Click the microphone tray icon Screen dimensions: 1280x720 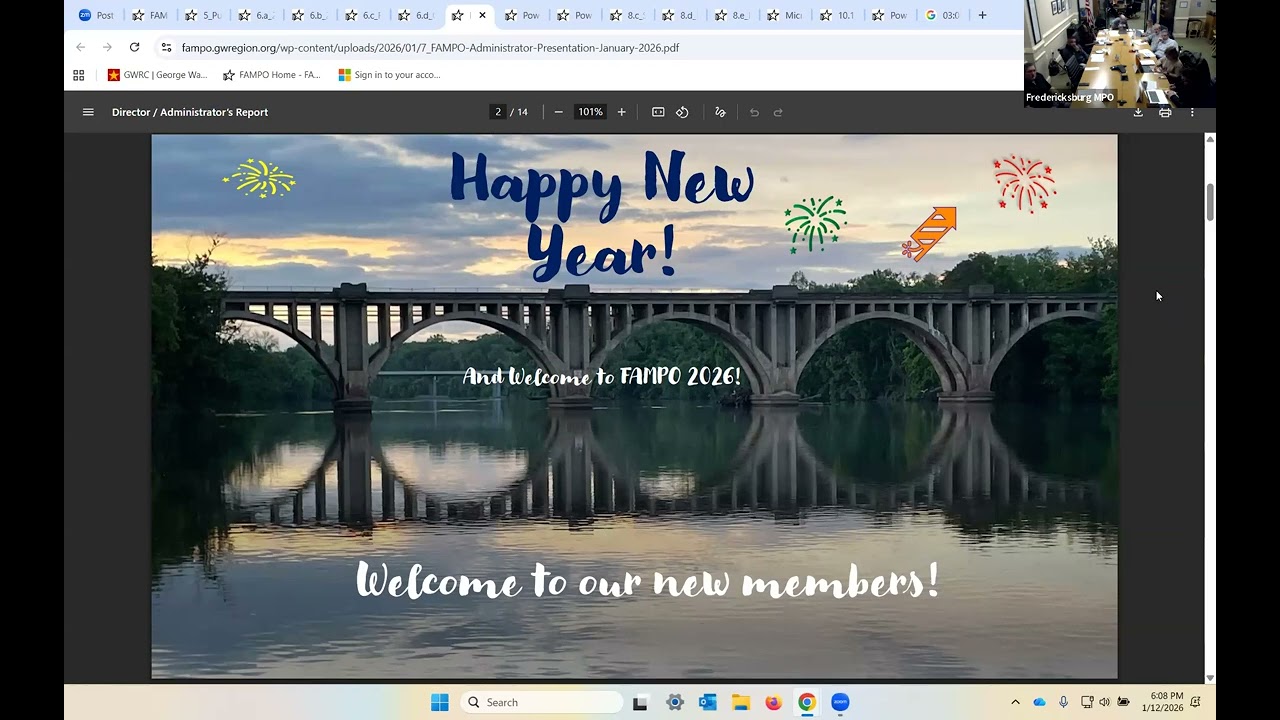(x=1063, y=702)
